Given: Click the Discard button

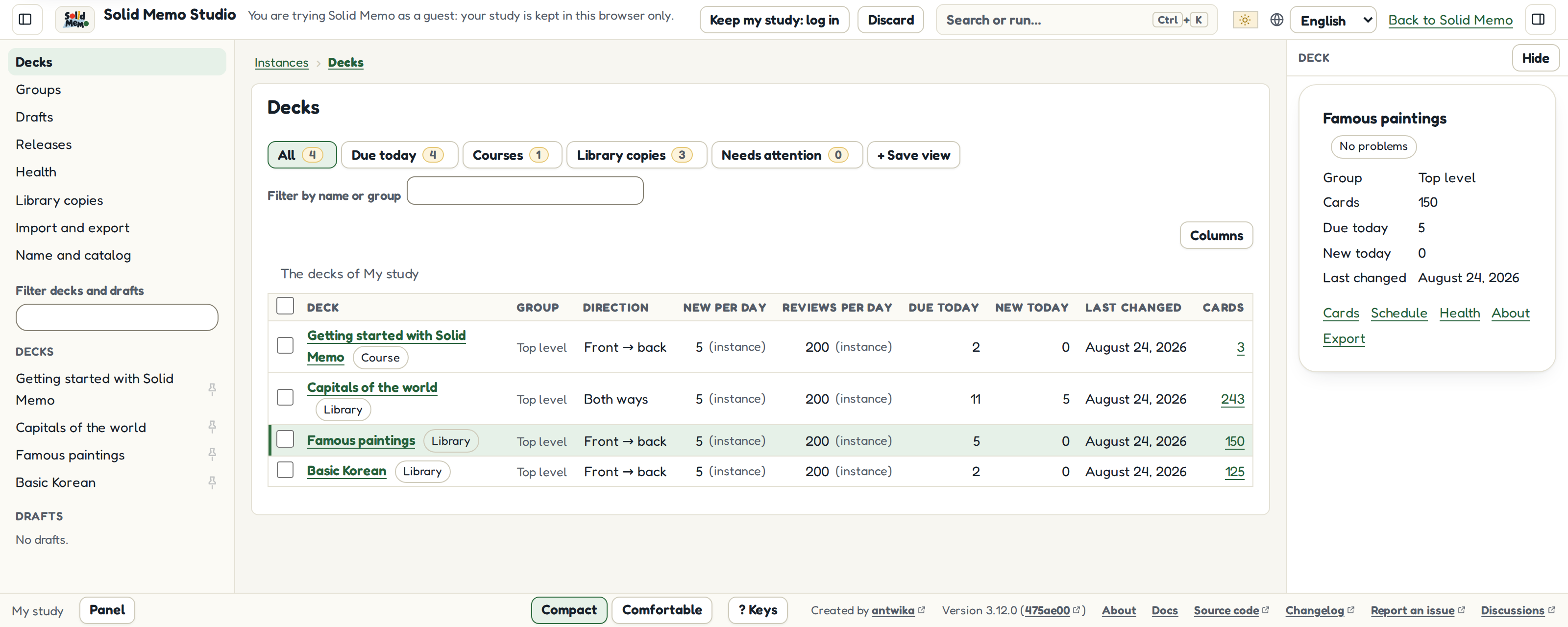Looking at the screenshot, I should click(890, 20).
